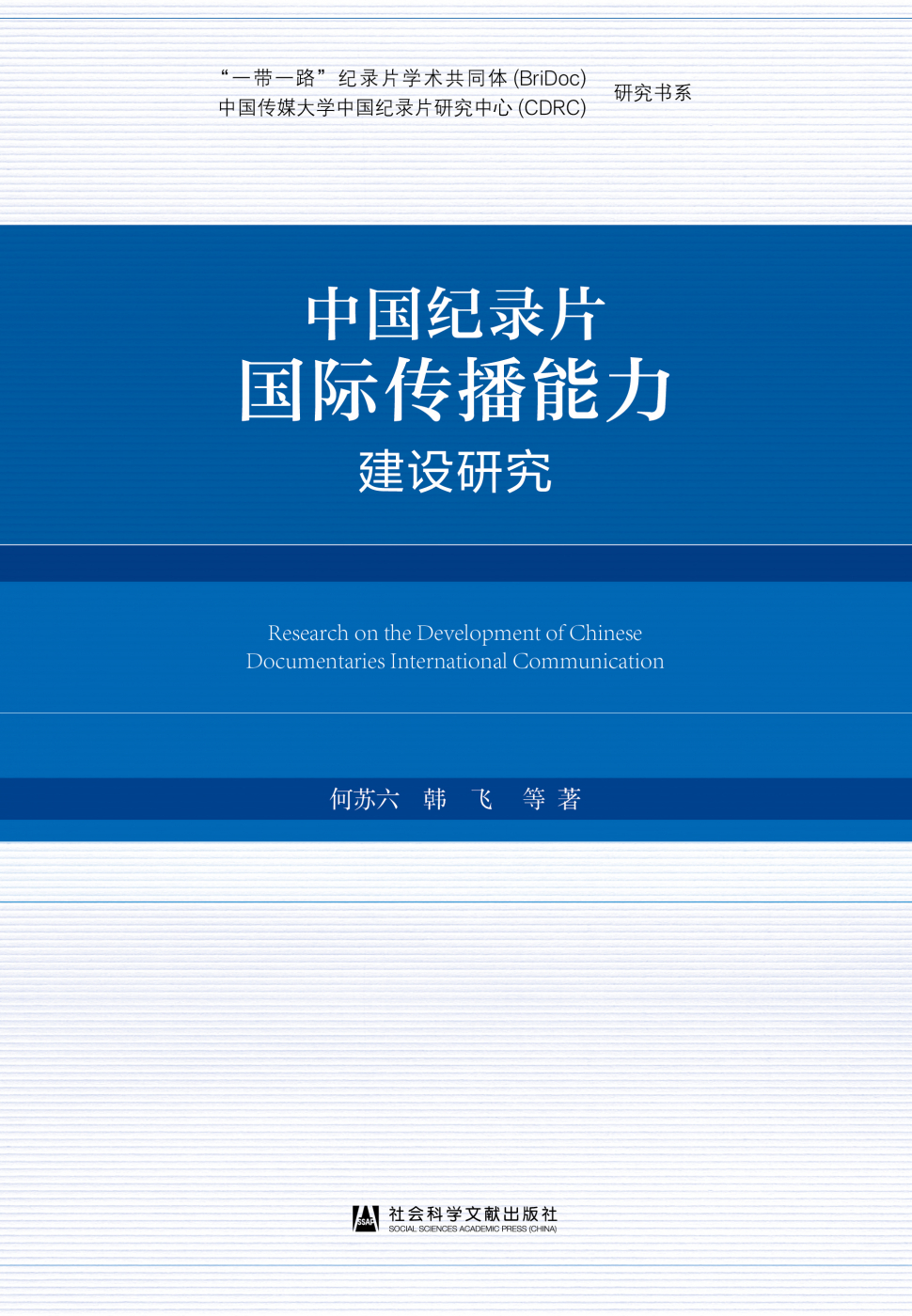Click the large title "国际传播能力"

[x=455, y=390]
